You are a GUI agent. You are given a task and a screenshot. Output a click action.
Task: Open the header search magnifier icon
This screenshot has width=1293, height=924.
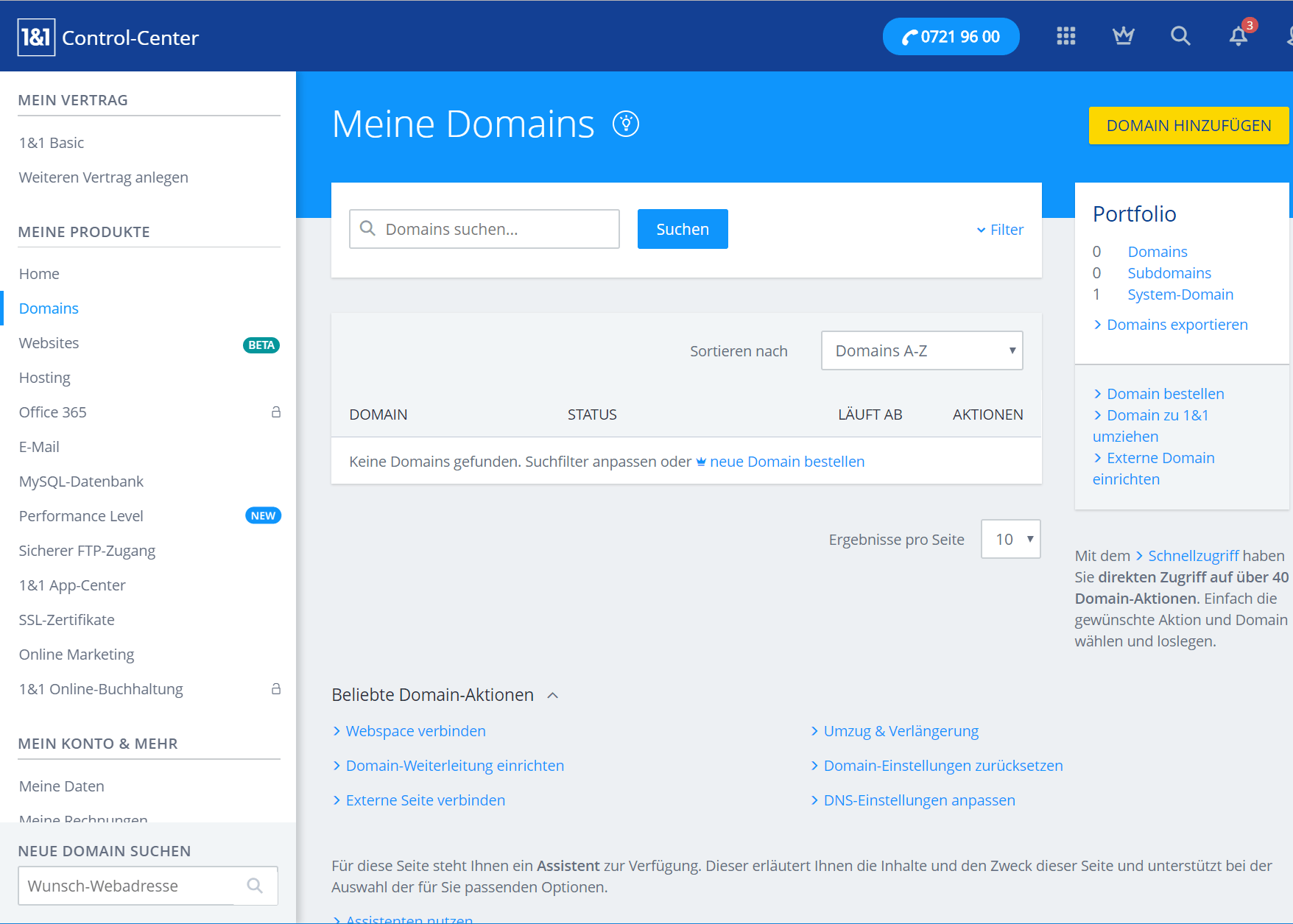coord(1180,36)
